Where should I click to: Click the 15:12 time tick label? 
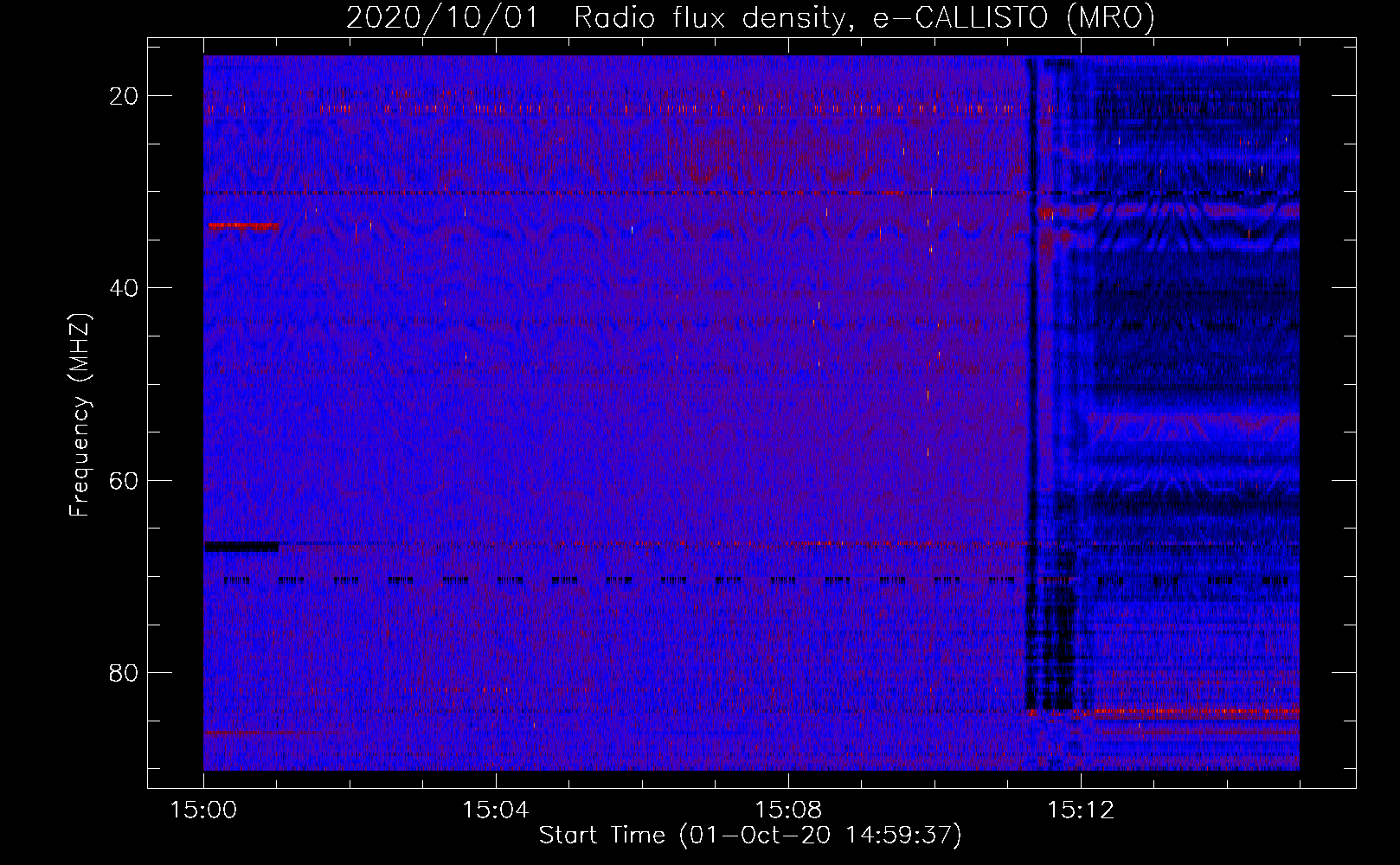tap(1081, 811)
